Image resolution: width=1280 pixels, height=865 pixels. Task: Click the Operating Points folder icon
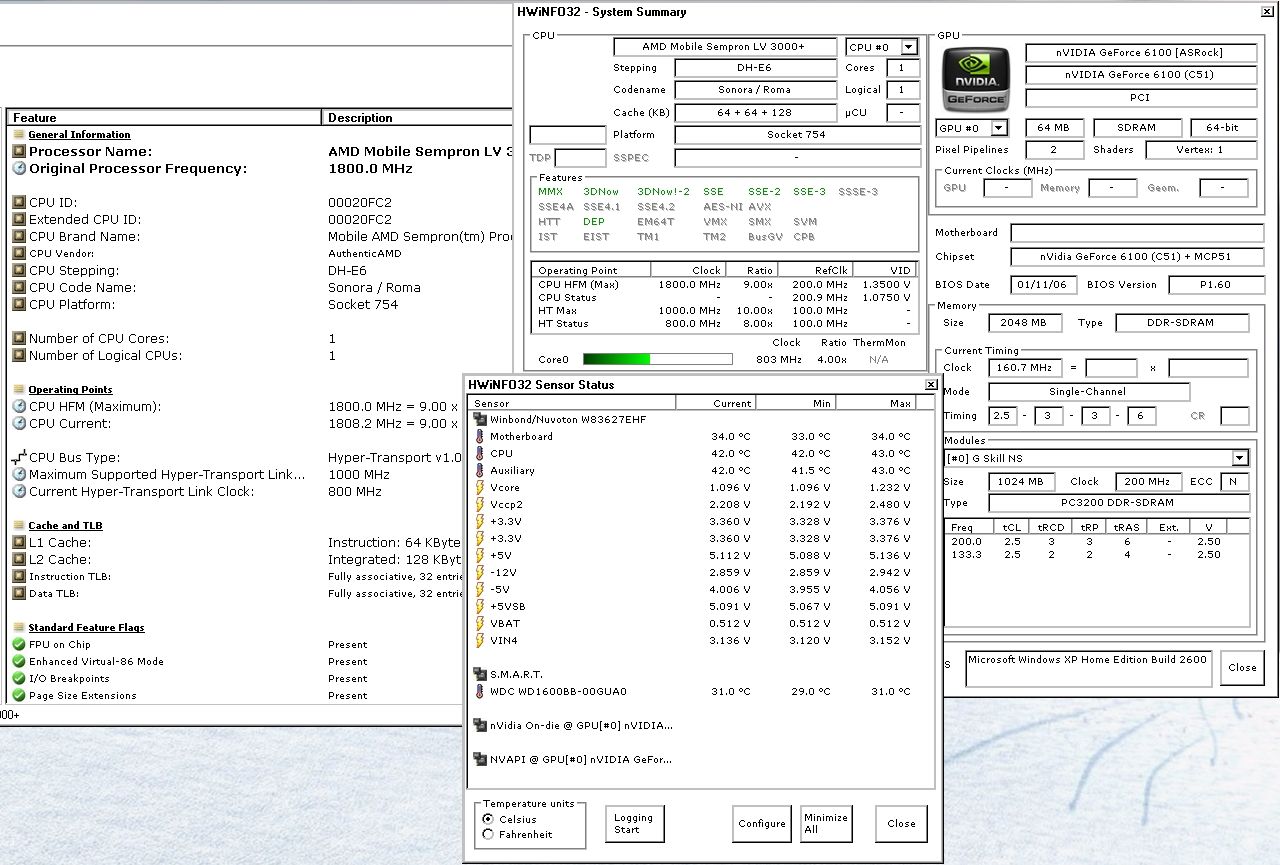[x=19, y=389]
